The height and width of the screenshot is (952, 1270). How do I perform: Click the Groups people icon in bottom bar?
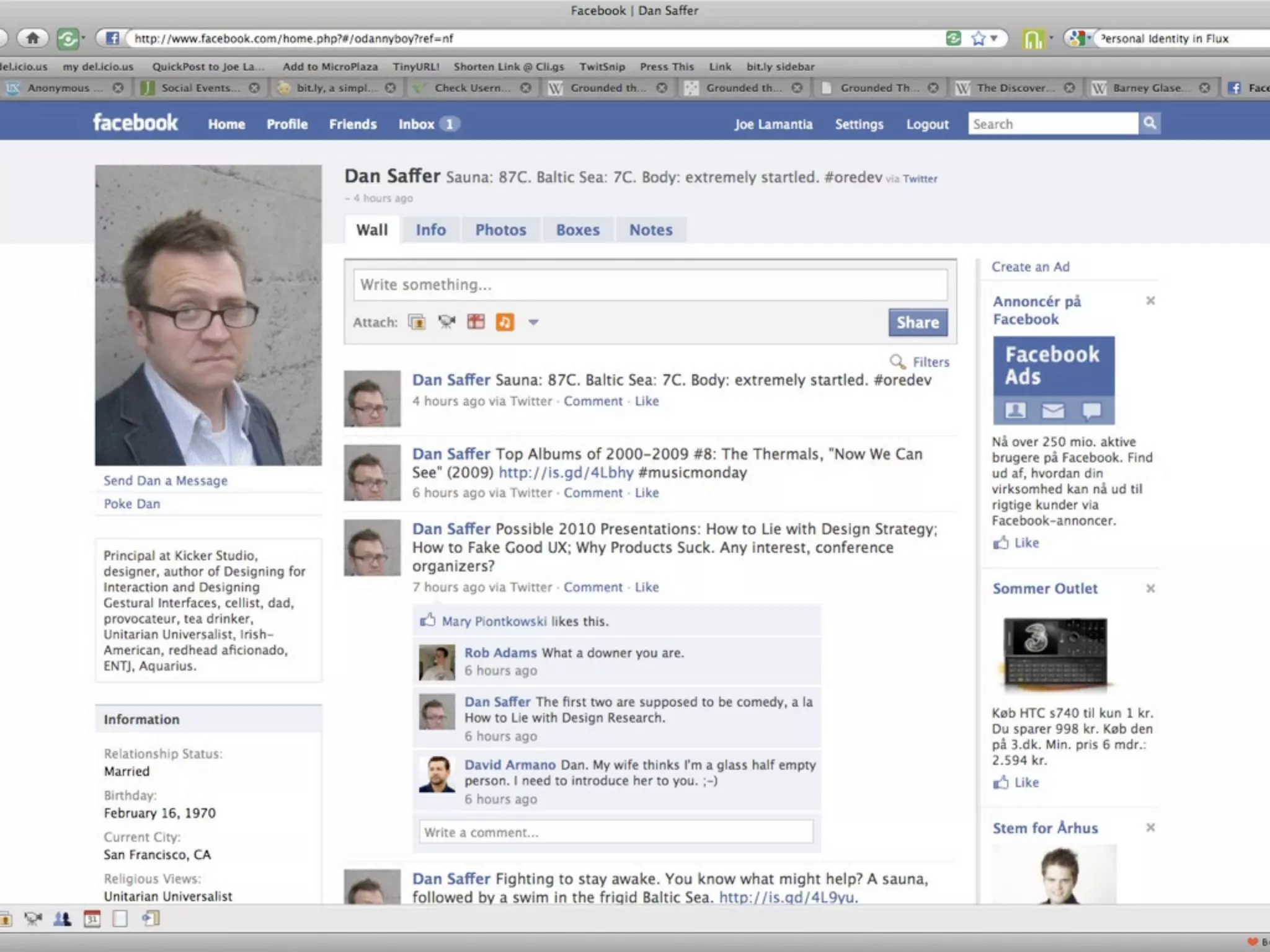(62, 919)
